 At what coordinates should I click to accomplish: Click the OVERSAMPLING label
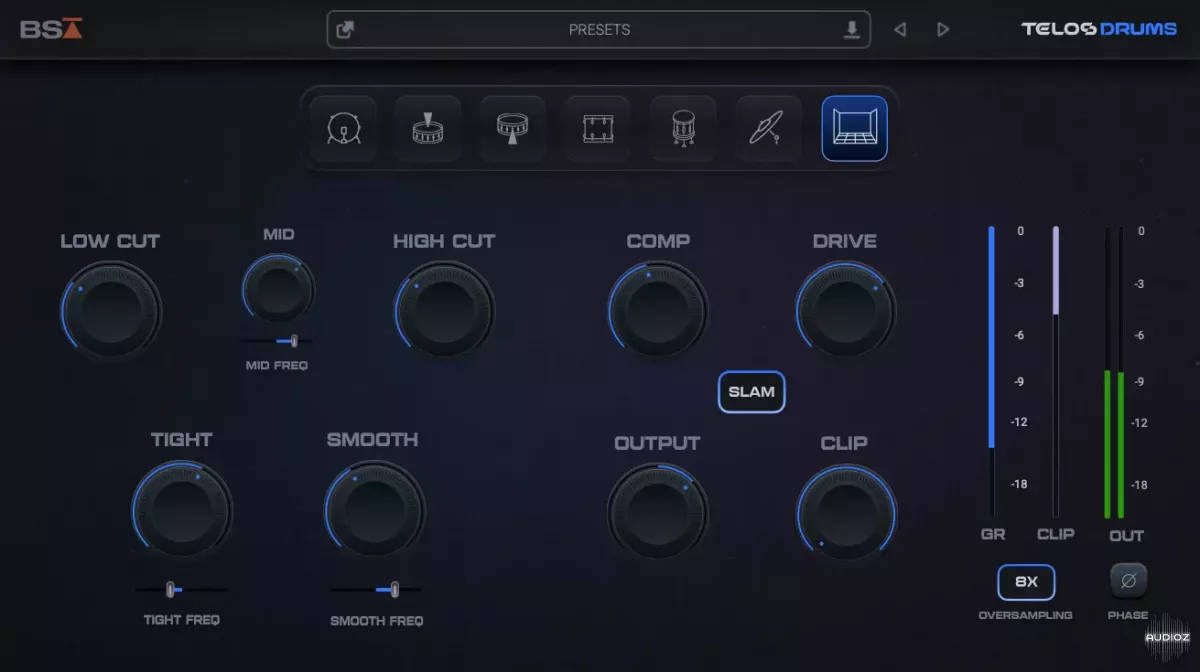1025,615
